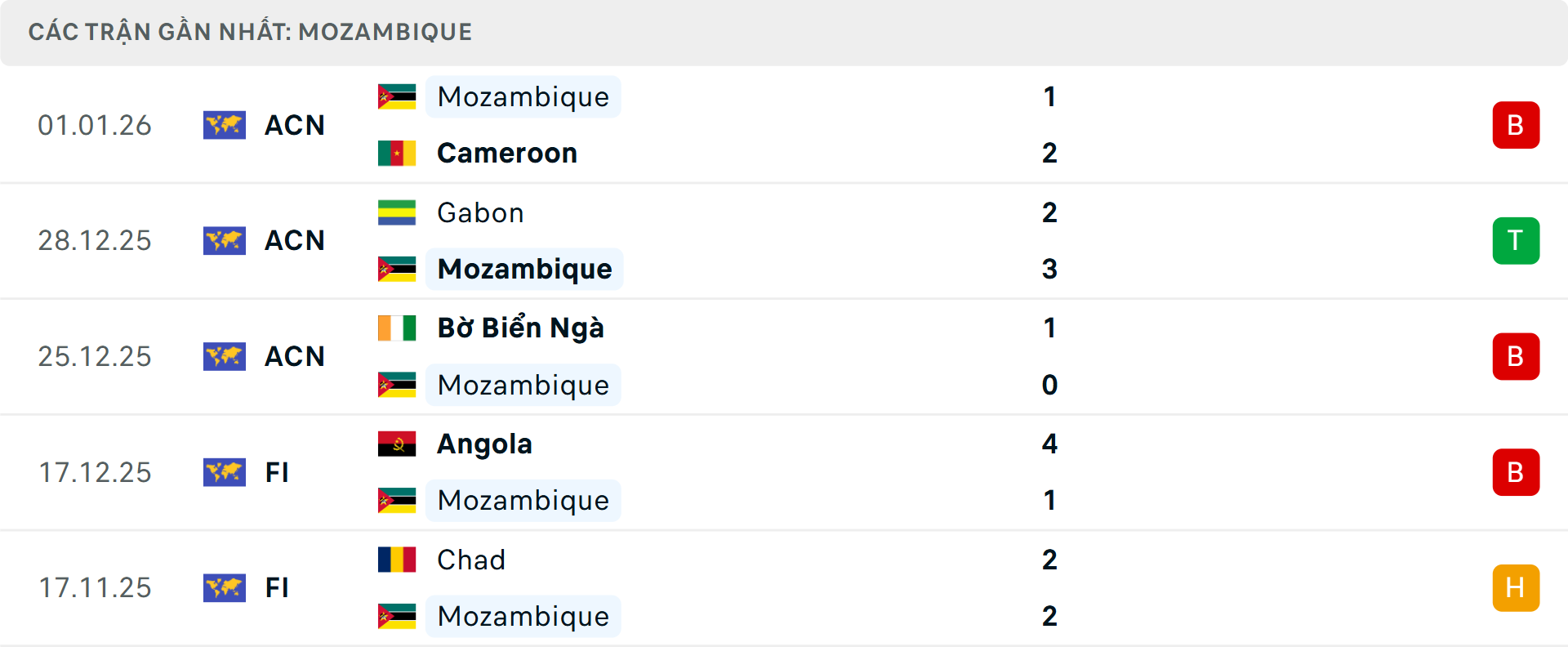Click the CÁC TRẬN GẦN NHẤT: MOZAMBIQUE header
Screen dimensions: 1568x647
[251, 32]
